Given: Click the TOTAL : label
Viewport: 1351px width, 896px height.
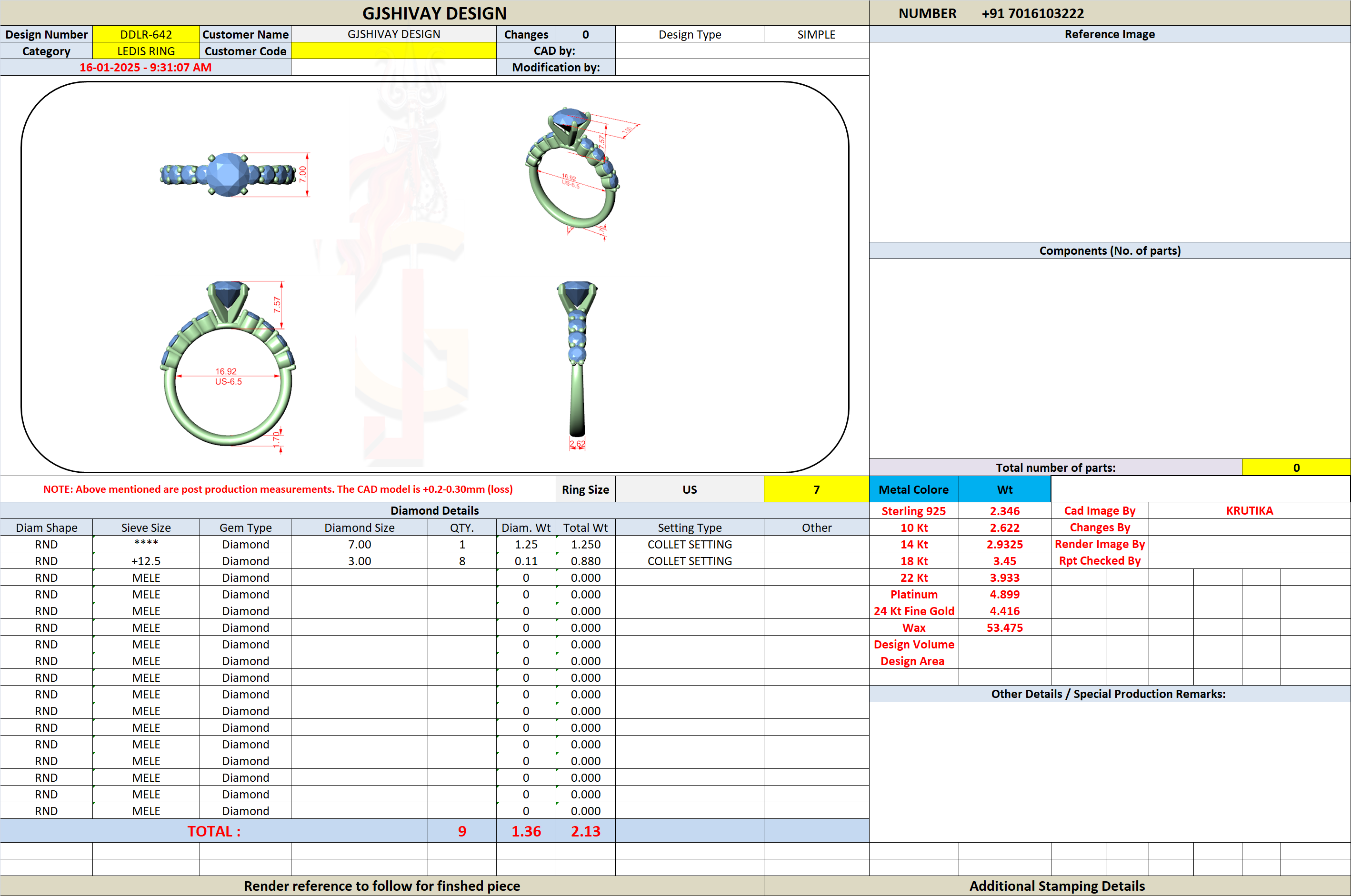Looking at the screenshot, I should [214, 831].
